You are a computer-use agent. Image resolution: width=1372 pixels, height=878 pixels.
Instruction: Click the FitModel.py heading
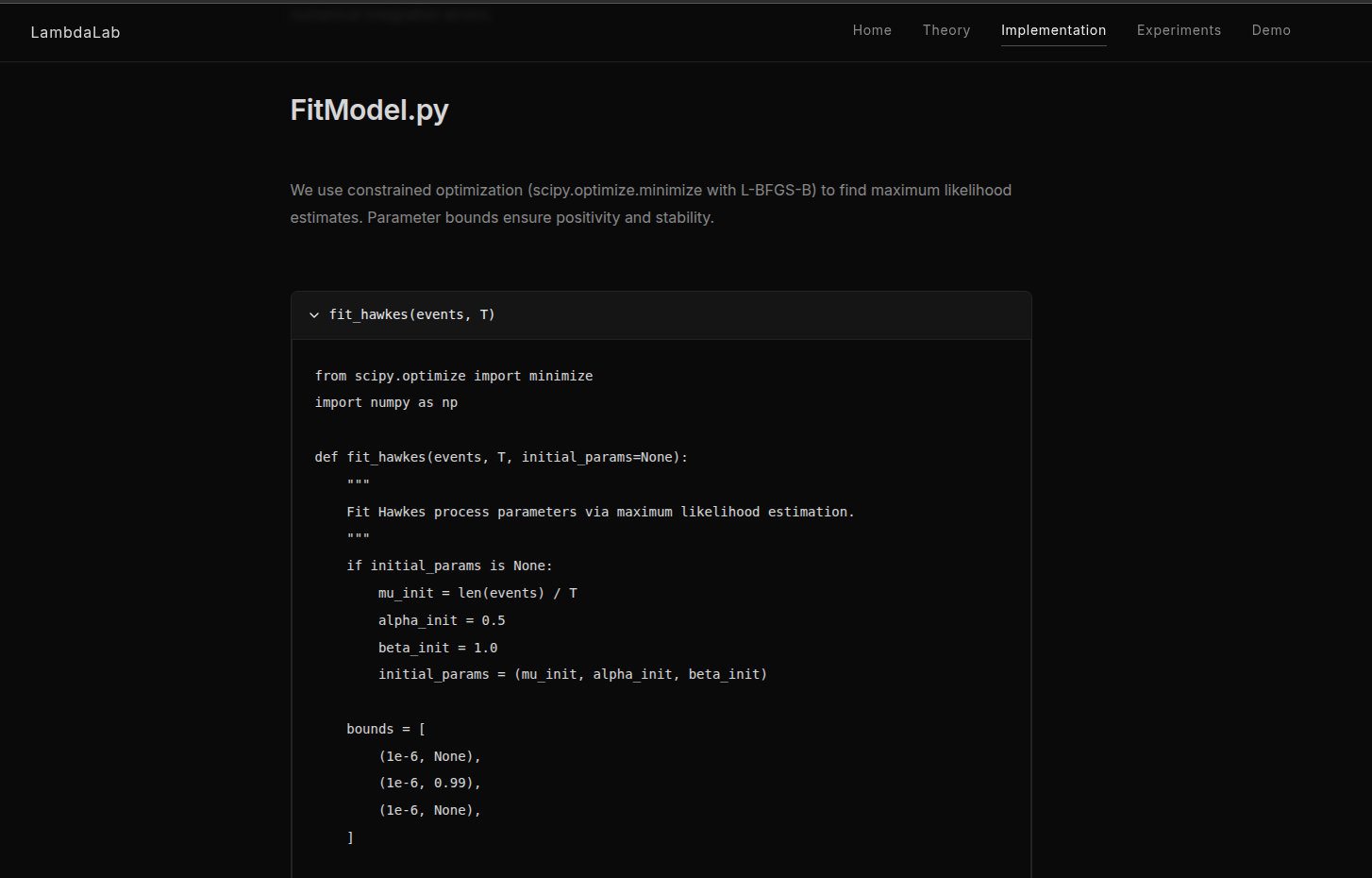[369, 110]
